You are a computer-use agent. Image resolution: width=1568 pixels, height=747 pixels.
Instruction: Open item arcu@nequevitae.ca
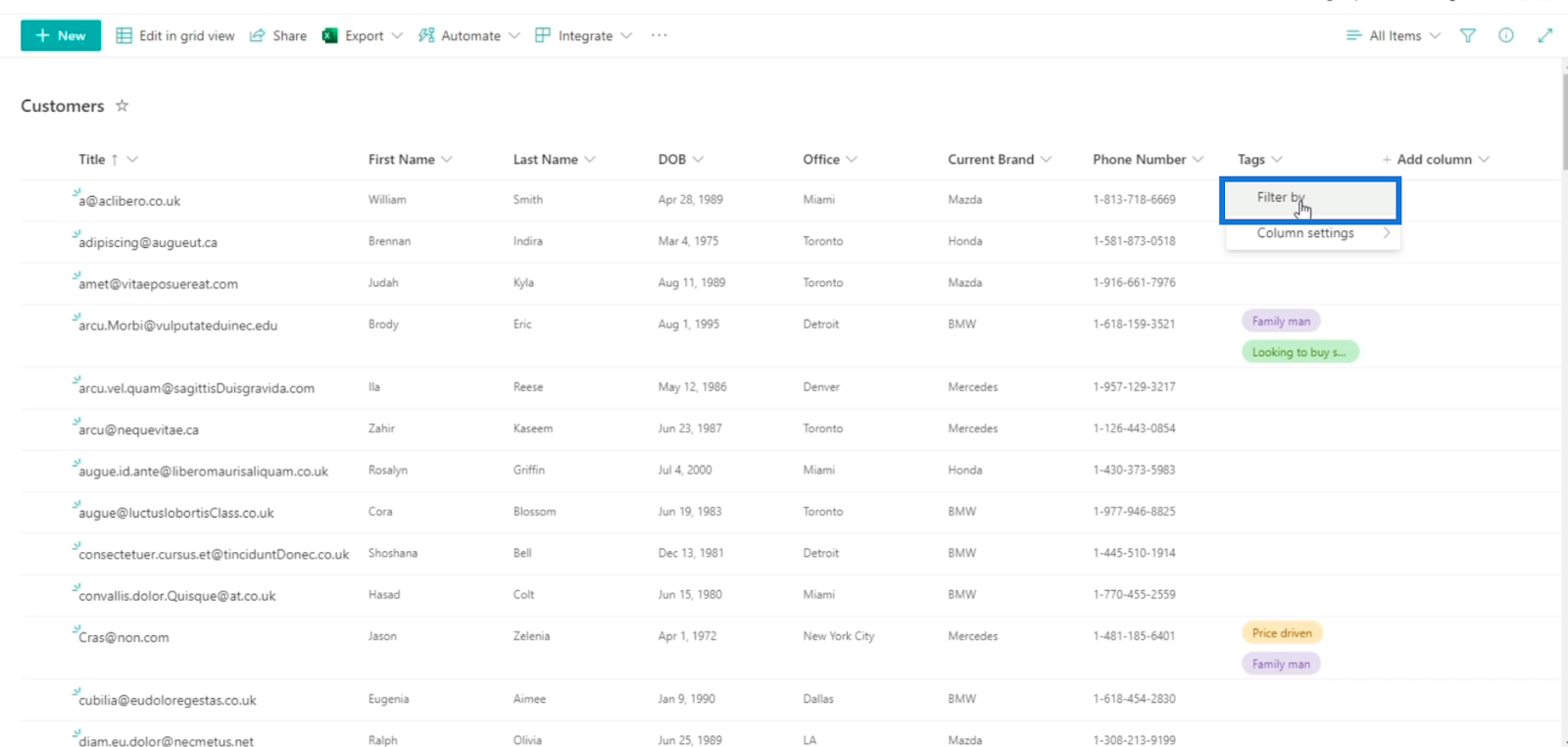click(138, 429)
